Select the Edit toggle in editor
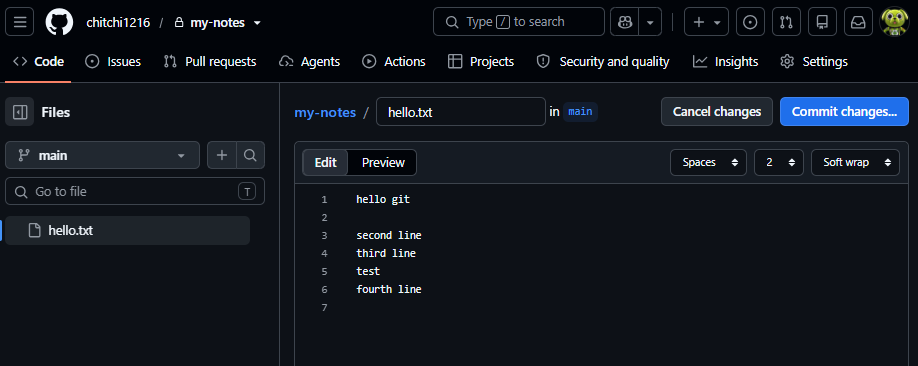 point(326,162)
